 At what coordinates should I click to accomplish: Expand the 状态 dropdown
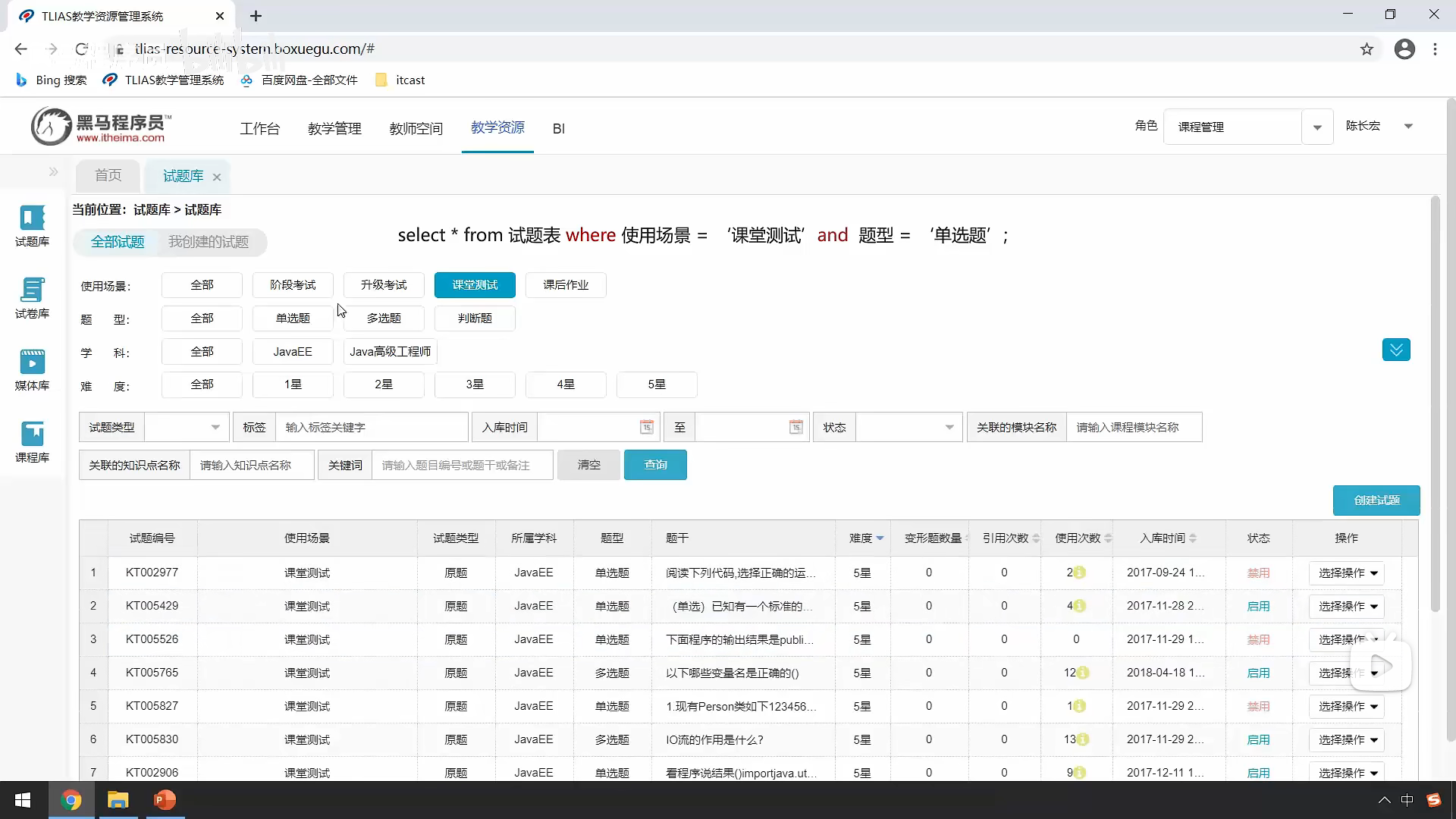908,427
